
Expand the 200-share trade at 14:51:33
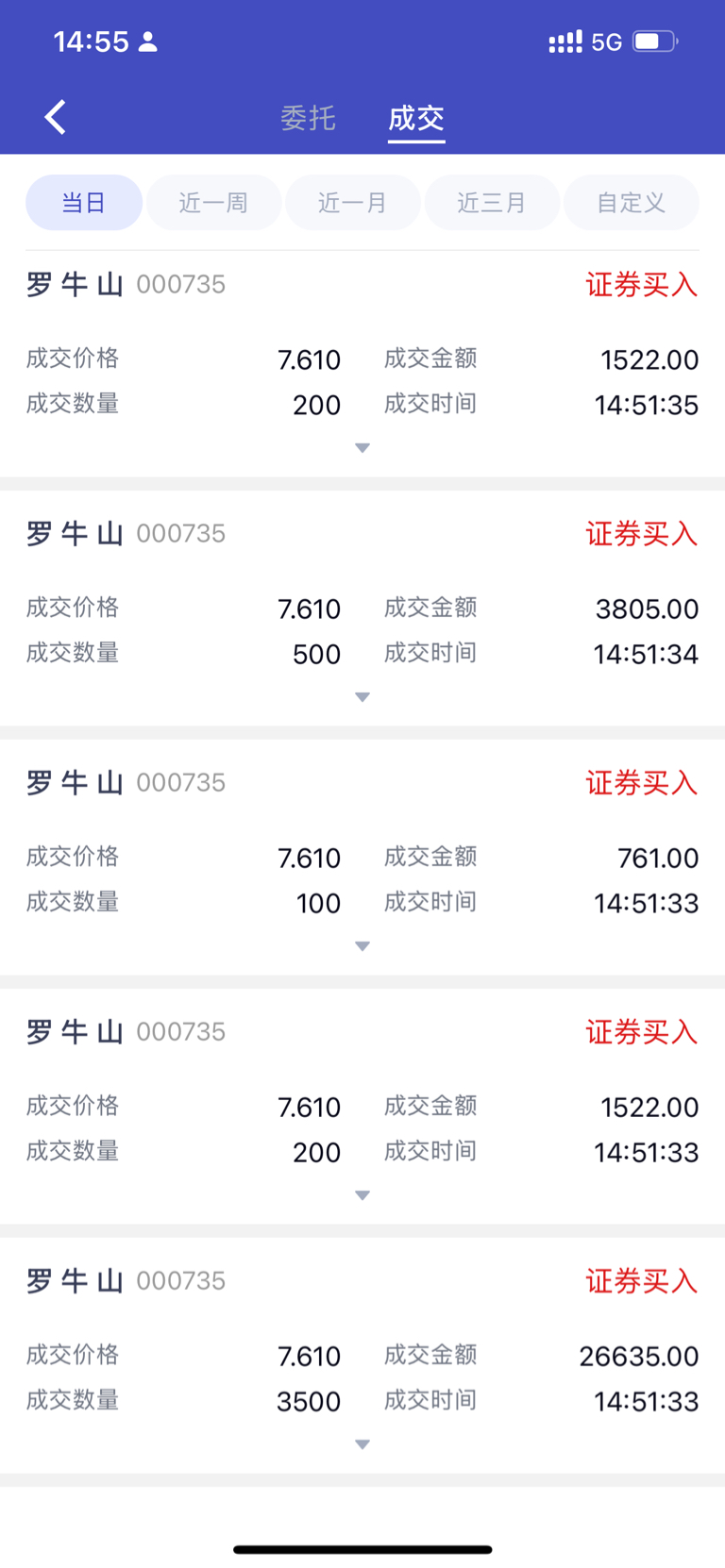tap(362, 1195)
